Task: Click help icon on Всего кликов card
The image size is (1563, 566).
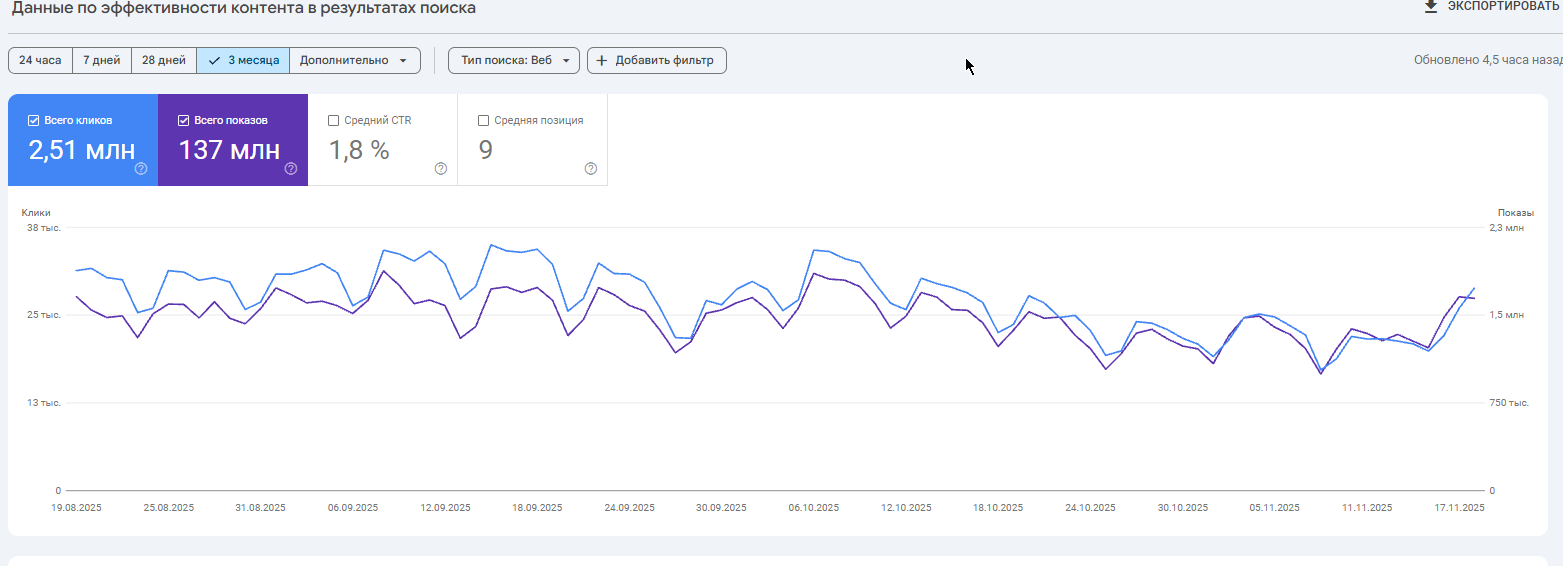Action: point(141,169)
